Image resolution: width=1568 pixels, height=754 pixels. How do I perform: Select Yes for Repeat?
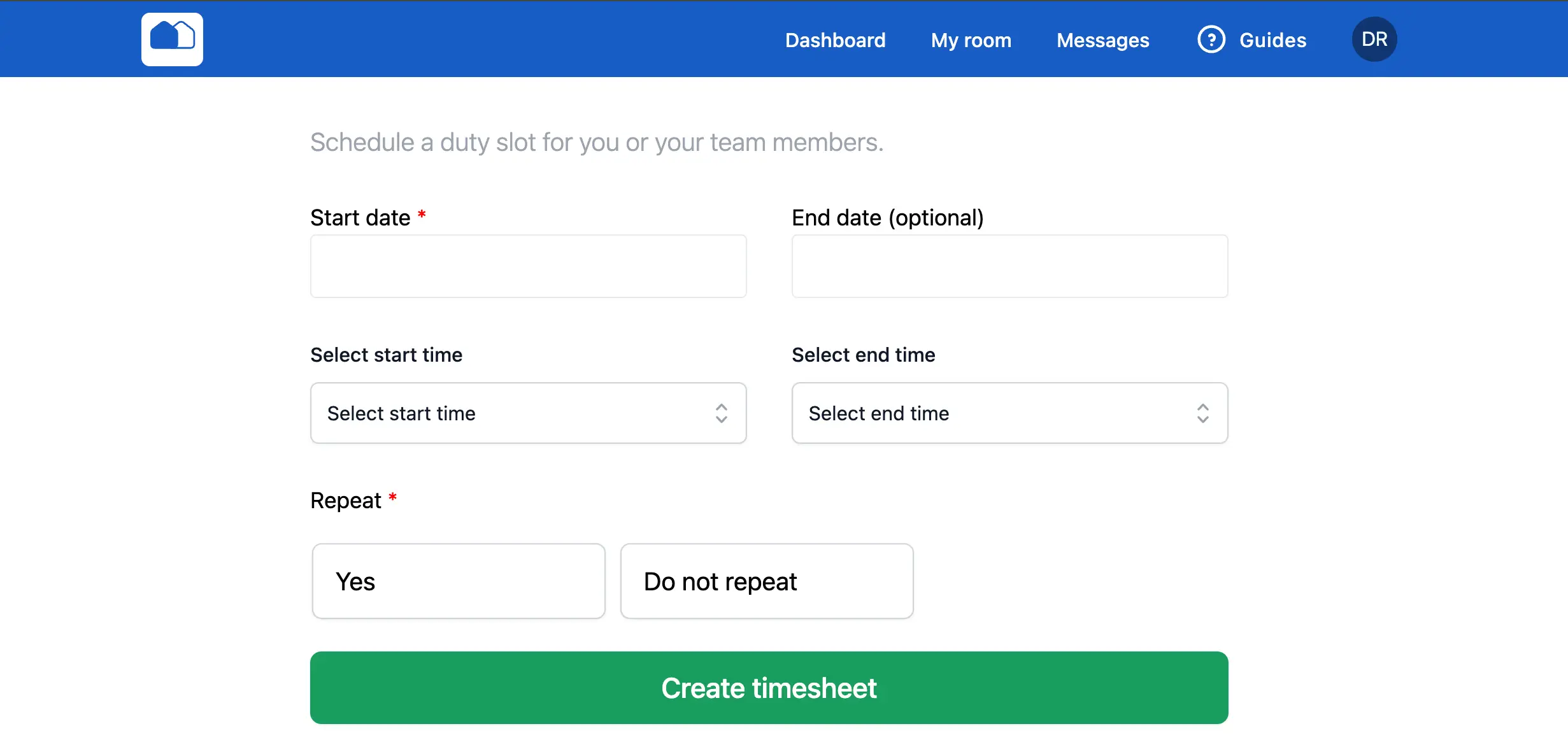(458, 581)
